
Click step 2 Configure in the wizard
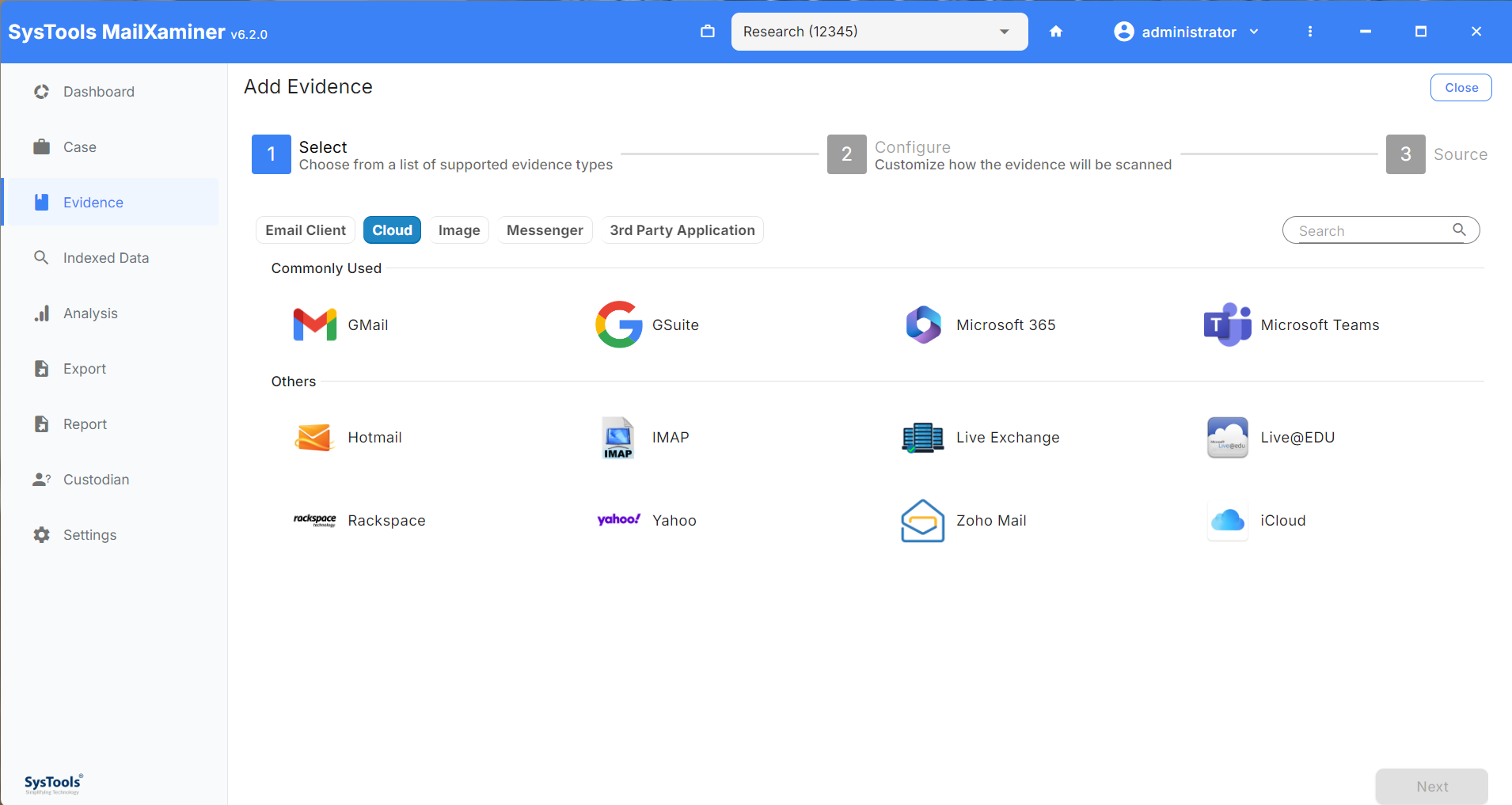[x=1000, y=154]
